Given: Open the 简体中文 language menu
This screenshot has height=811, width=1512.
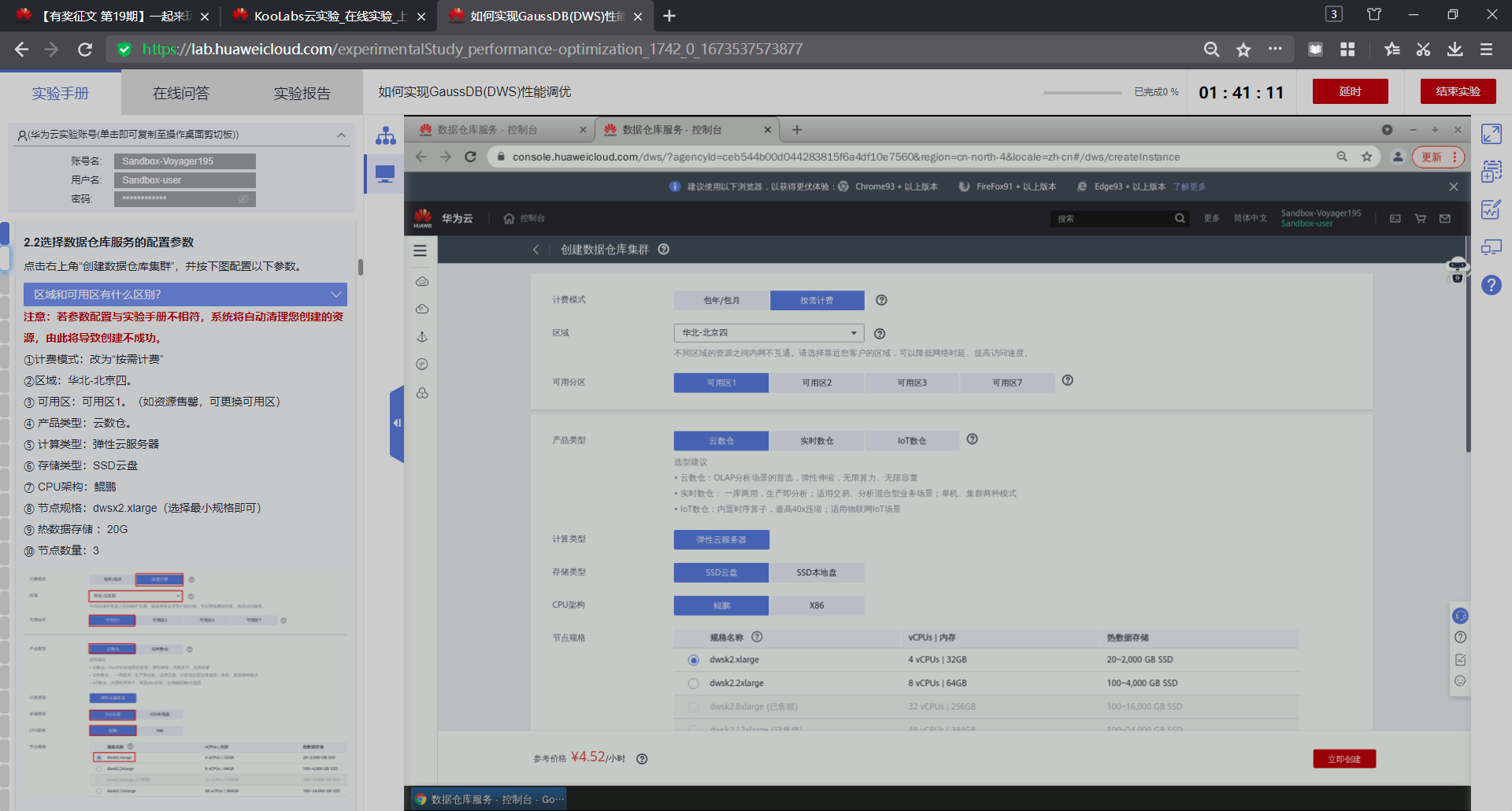Looking at the screenshot, I should point(1251,218).
